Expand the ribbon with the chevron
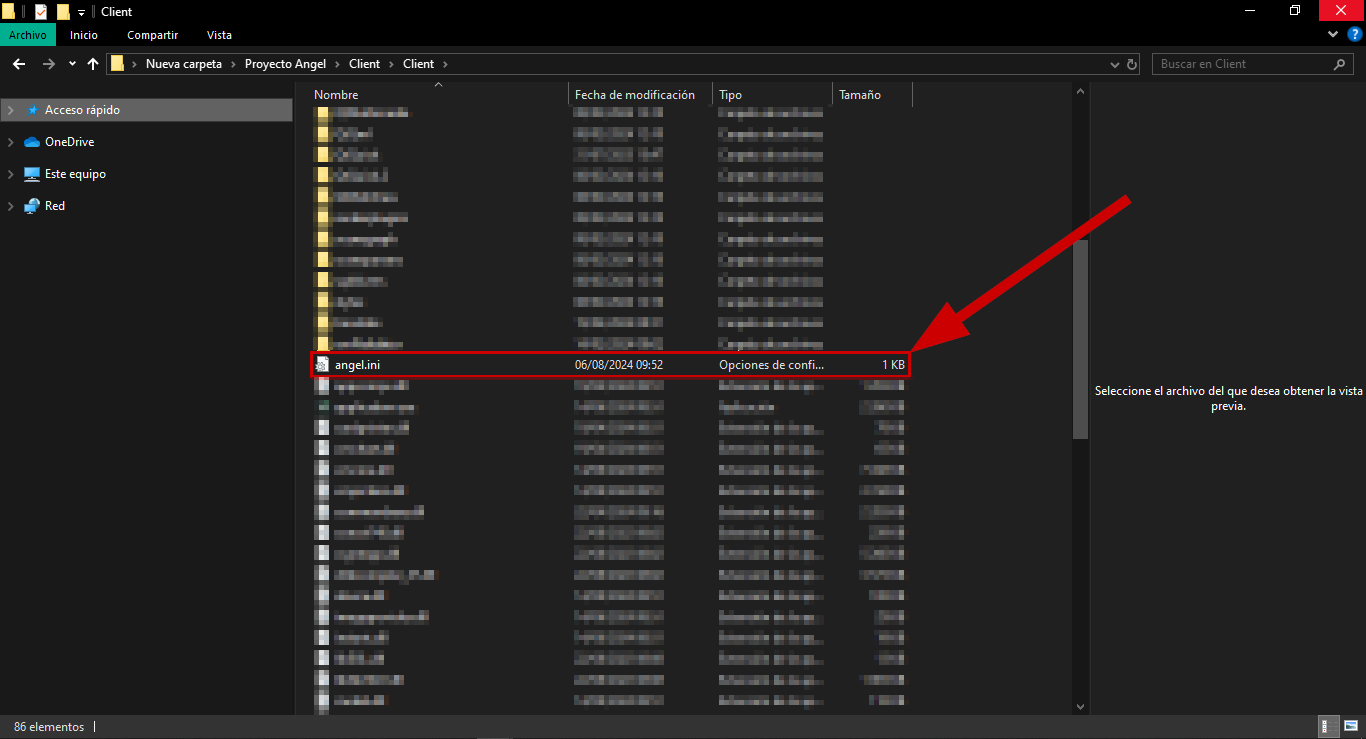The height and width of the screenshot is (739, 1366). pos(1333,35)
